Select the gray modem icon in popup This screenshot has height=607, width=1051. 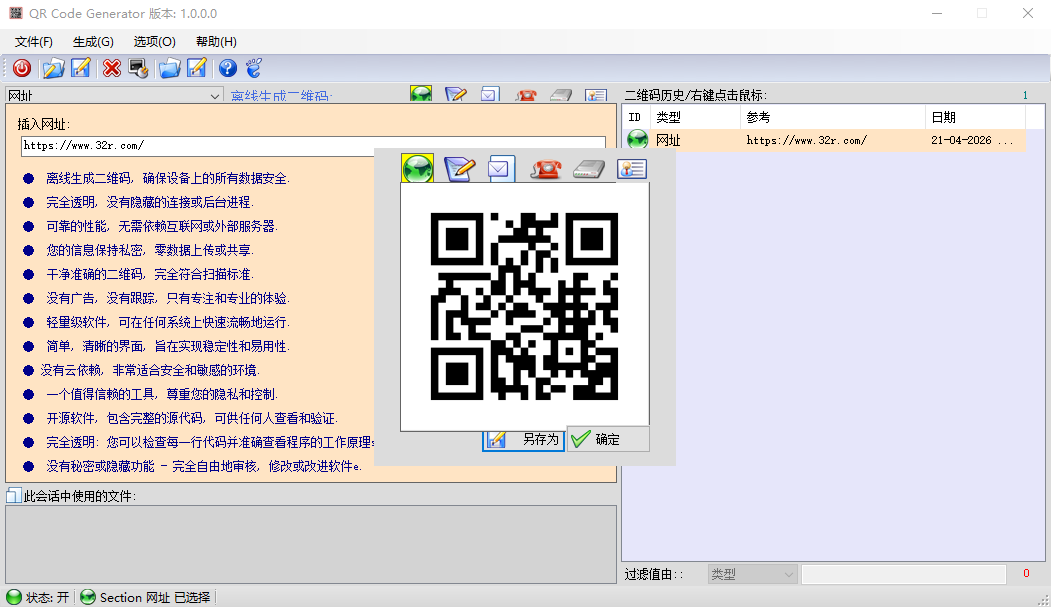click(x=589, y=169)
